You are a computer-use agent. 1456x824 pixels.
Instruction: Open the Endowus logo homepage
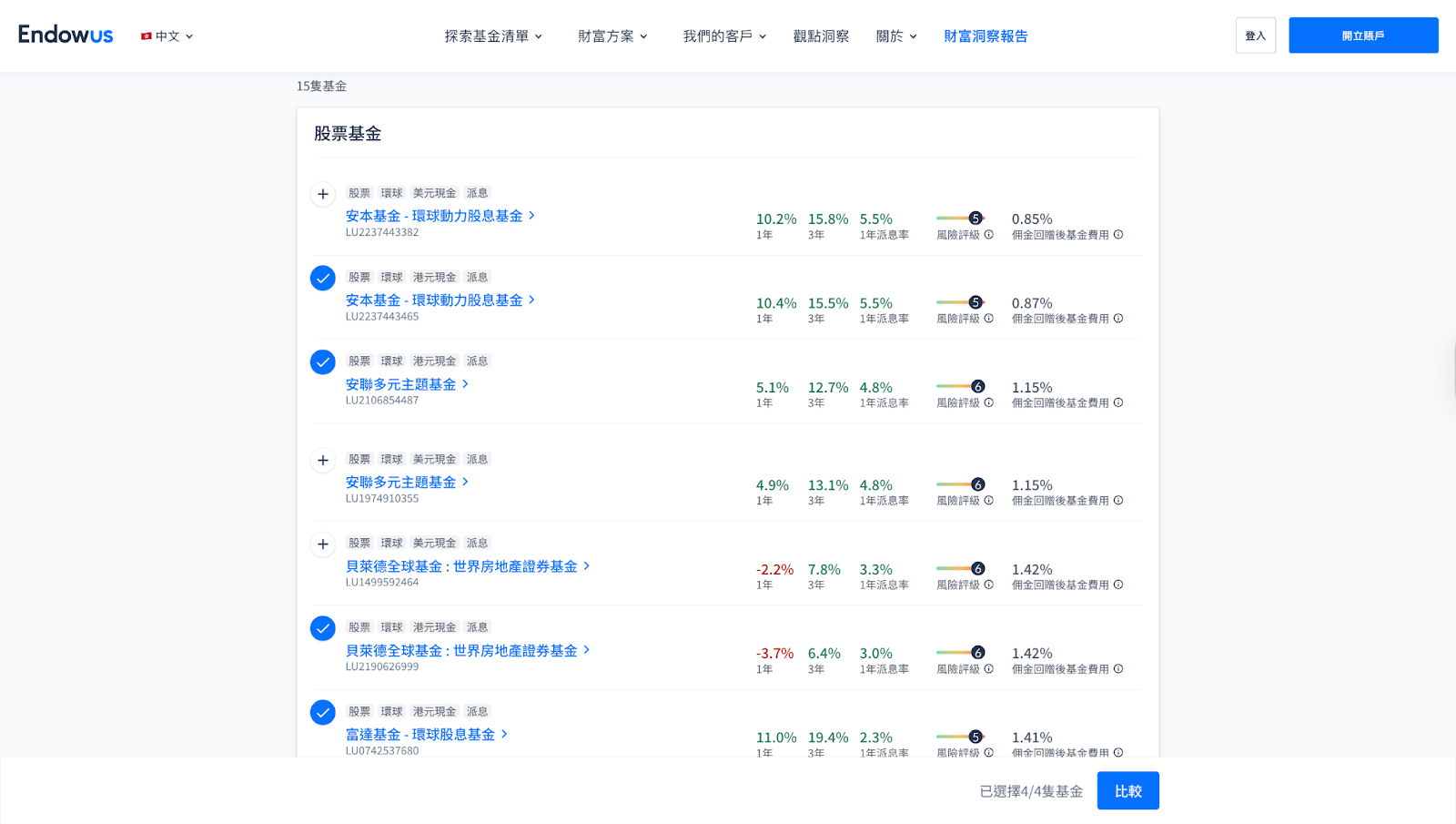[x=66, y=35]
